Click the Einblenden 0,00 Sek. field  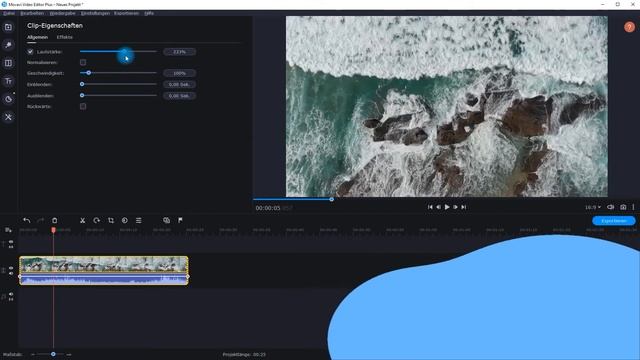point(180,84)
